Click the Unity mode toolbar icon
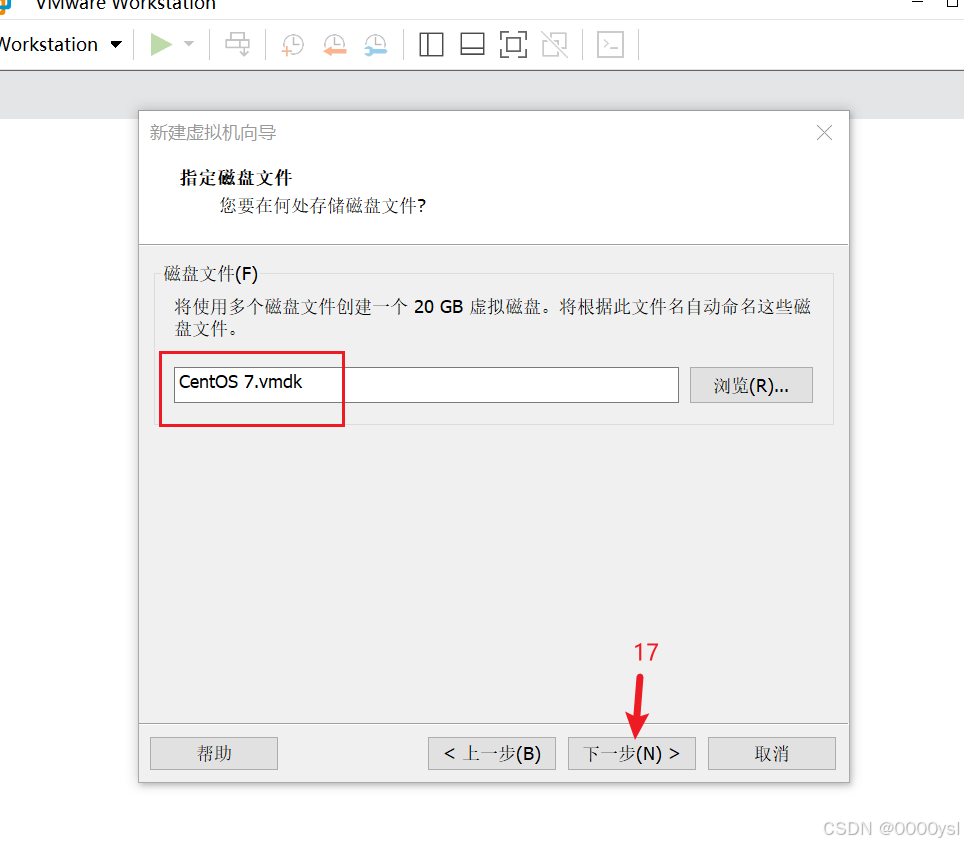This screenshot has height=846, width=964. [x=555, y=44]
